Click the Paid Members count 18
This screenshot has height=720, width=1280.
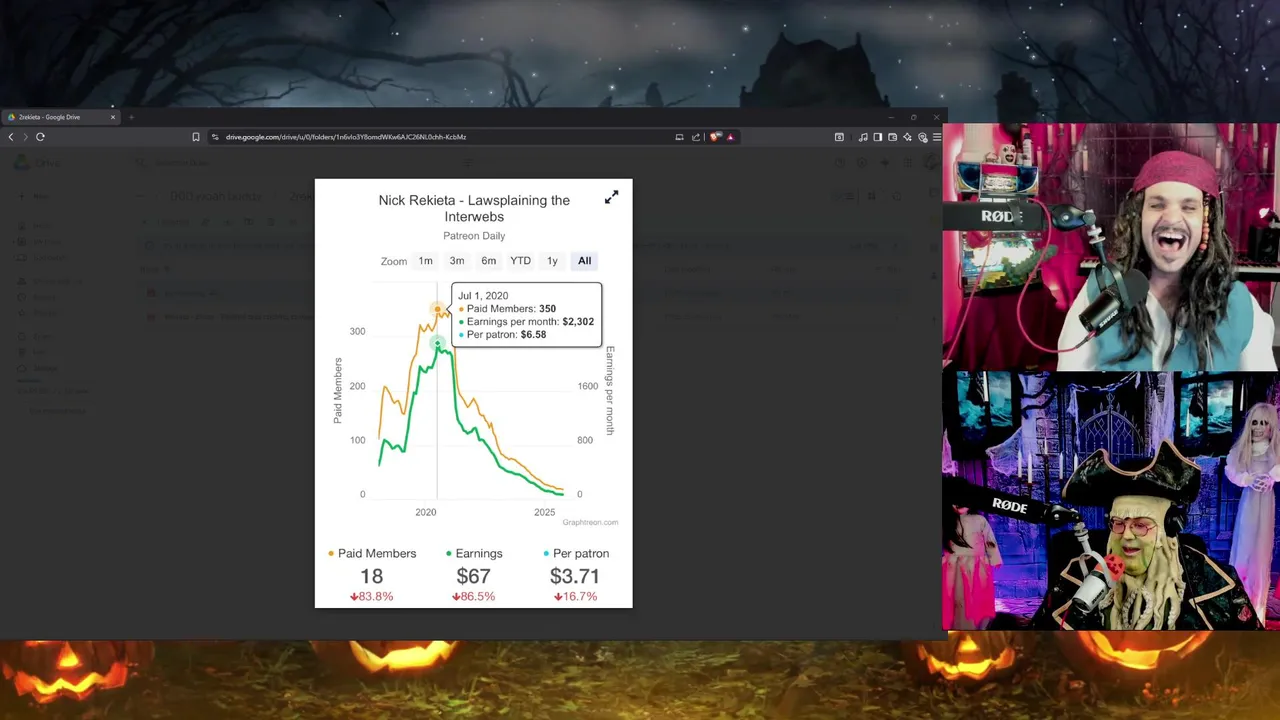coord(371,576)
